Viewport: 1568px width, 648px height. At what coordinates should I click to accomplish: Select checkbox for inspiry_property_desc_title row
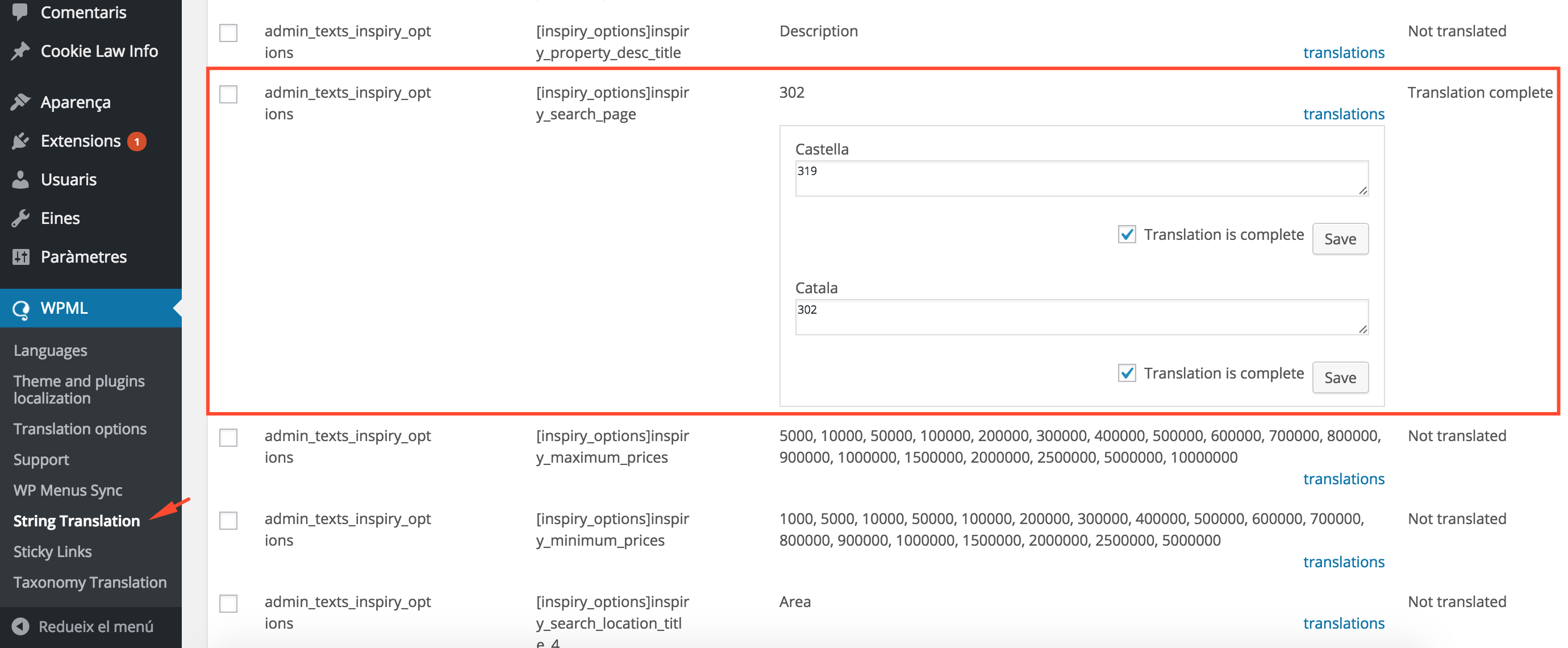pos(228,32)
